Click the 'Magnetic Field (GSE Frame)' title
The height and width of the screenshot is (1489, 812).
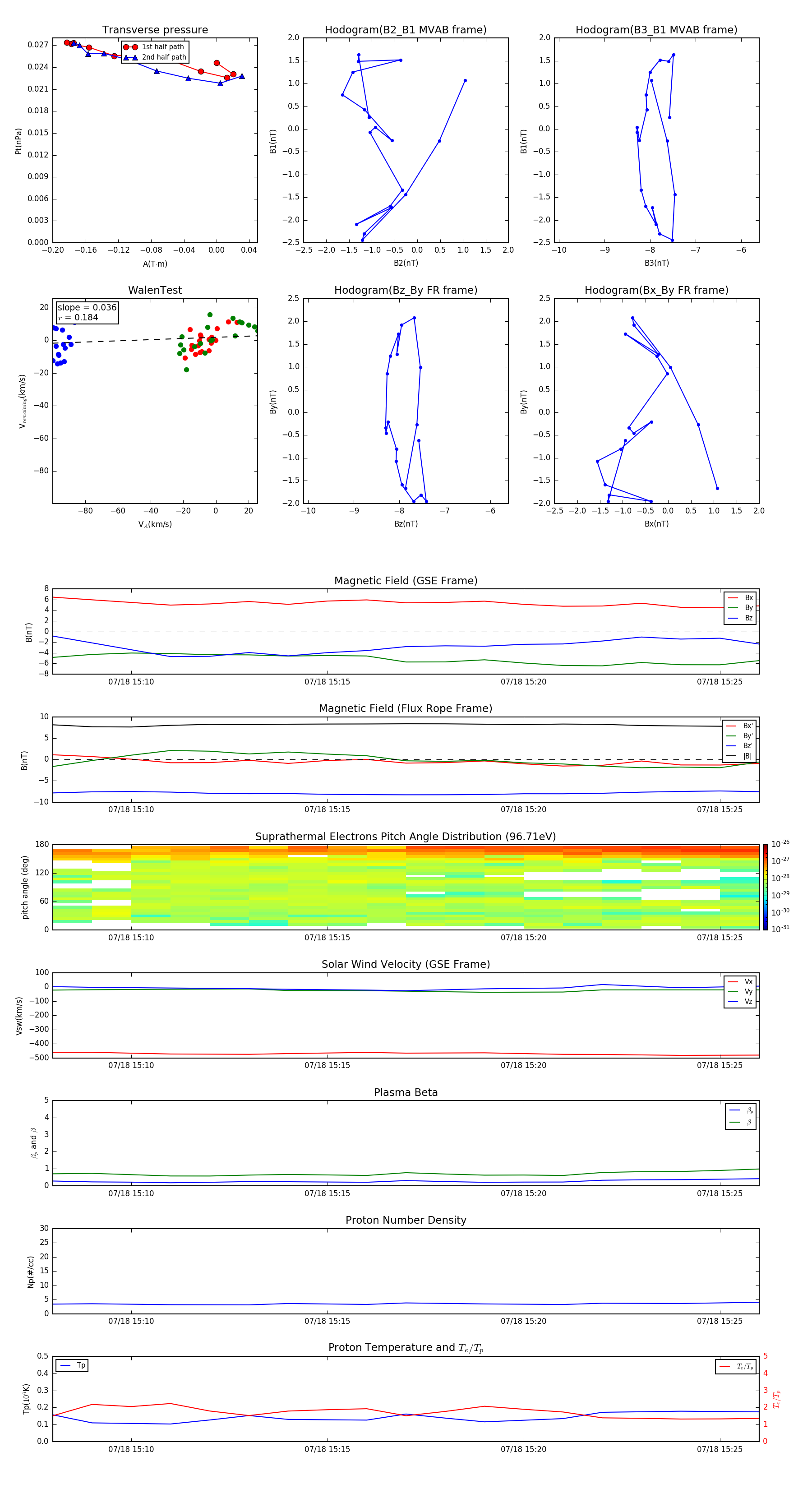[406, 581]
